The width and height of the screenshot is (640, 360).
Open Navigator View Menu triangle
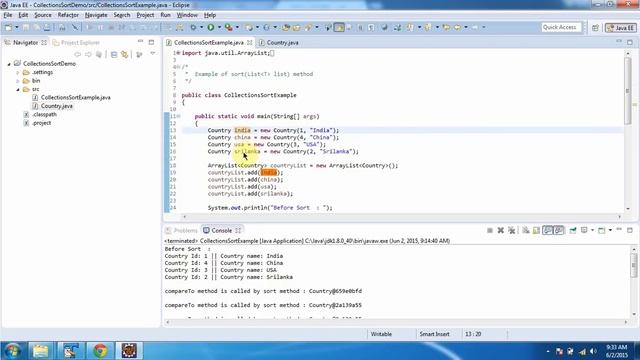[153, 54]
